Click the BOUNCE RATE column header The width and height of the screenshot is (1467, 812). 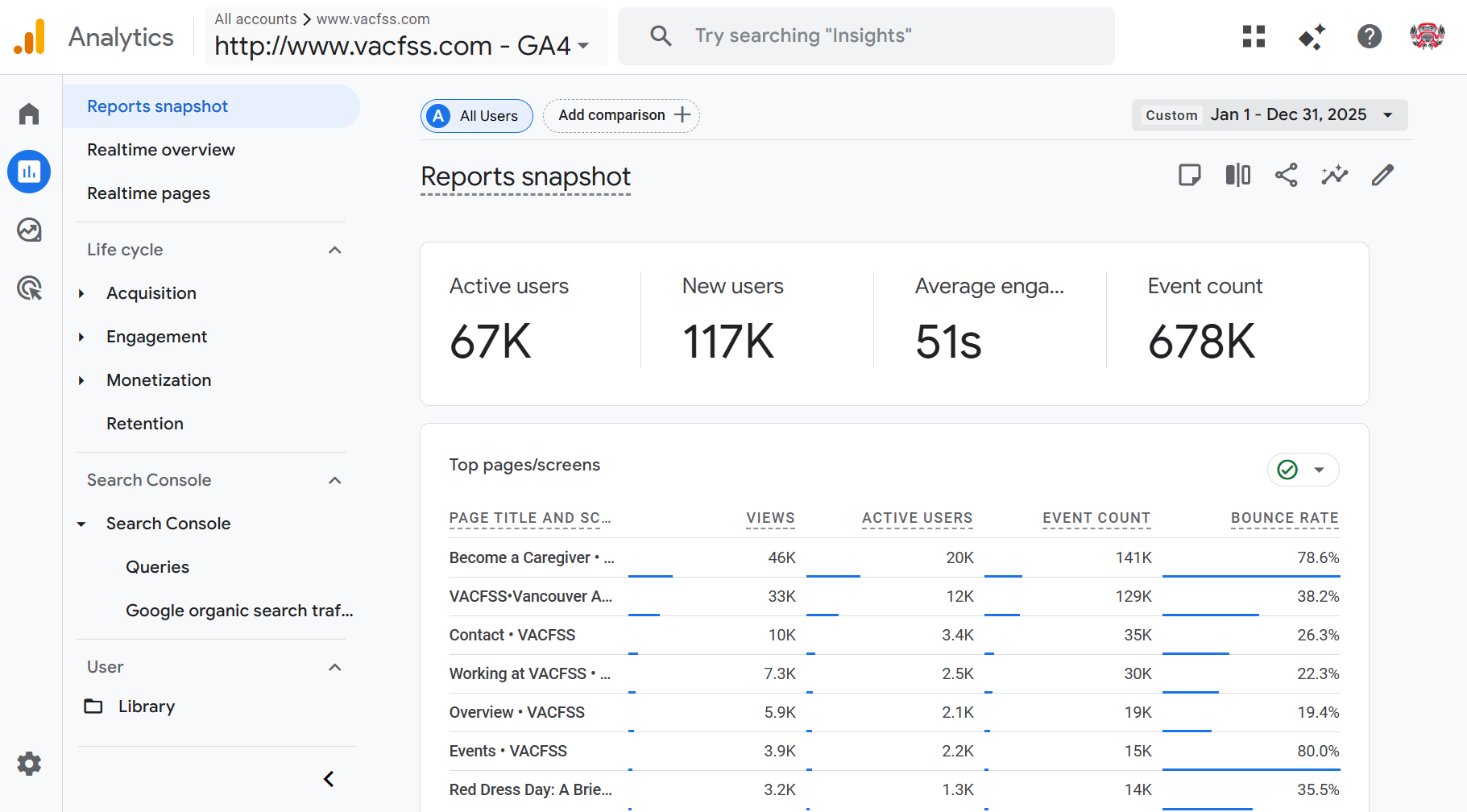(1285, 518)
